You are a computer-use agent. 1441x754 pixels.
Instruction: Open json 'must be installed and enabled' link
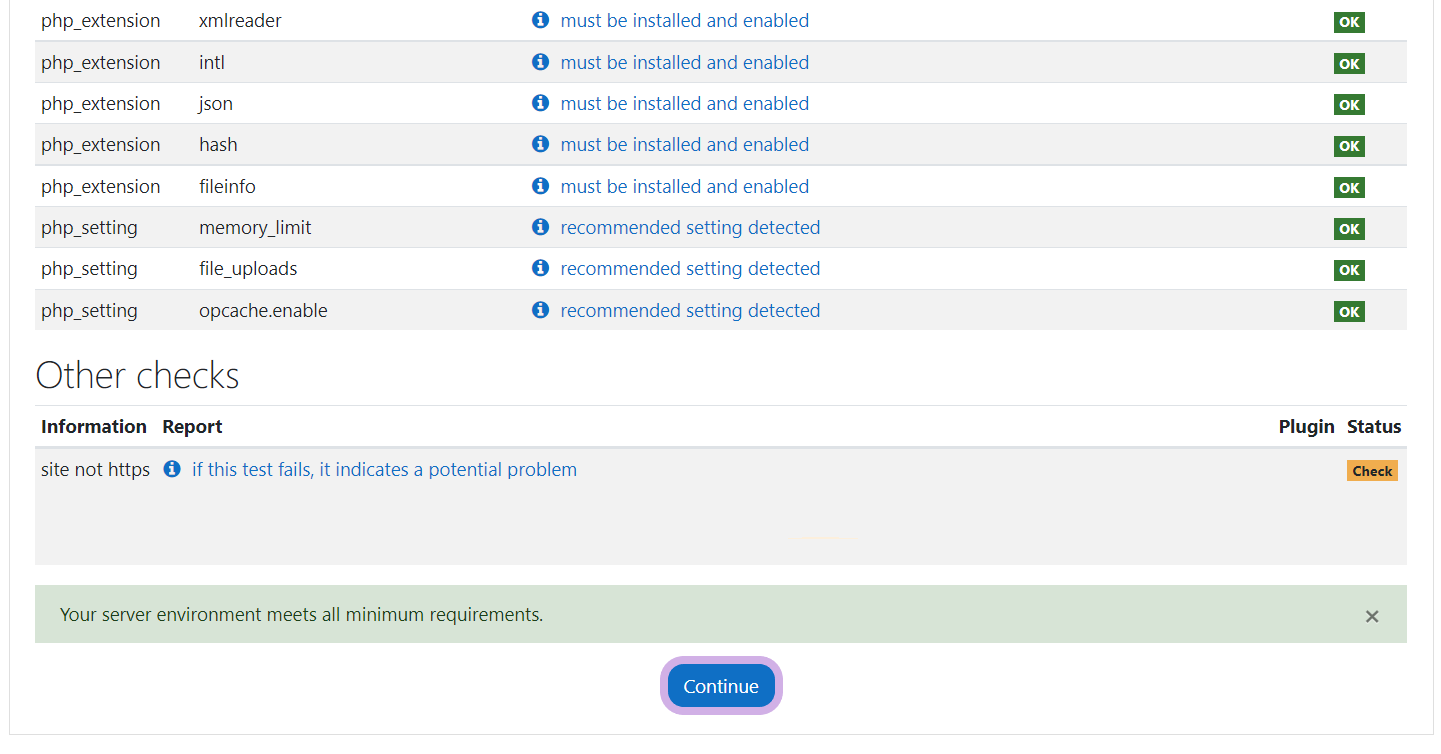(x=684, y=103)
